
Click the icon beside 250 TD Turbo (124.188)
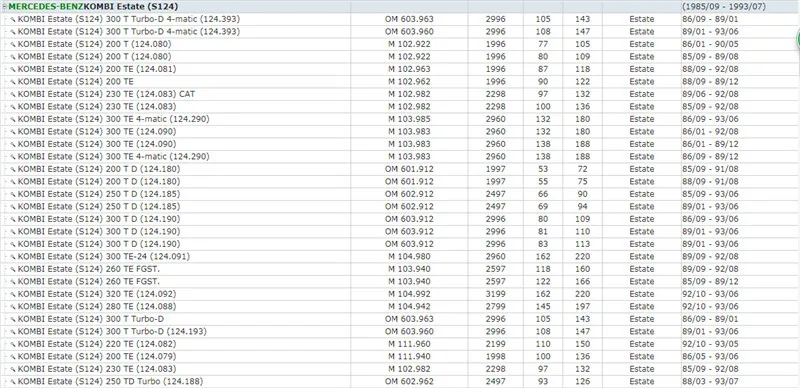(x=13, y=381)
